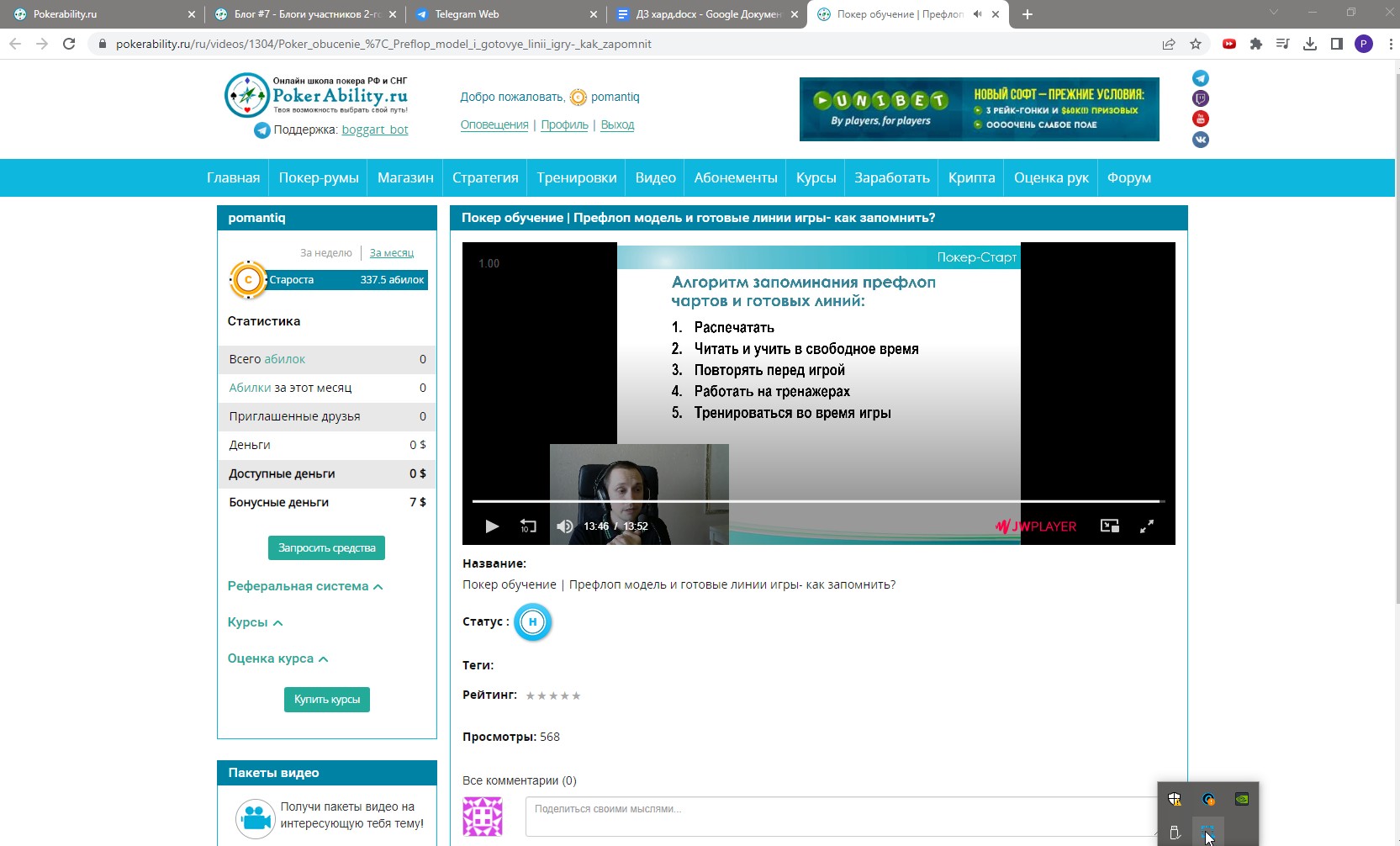Mute the current tab via its speaker icon
Image resolution: width=1400 pixels, height=846 pixels.
977,14
